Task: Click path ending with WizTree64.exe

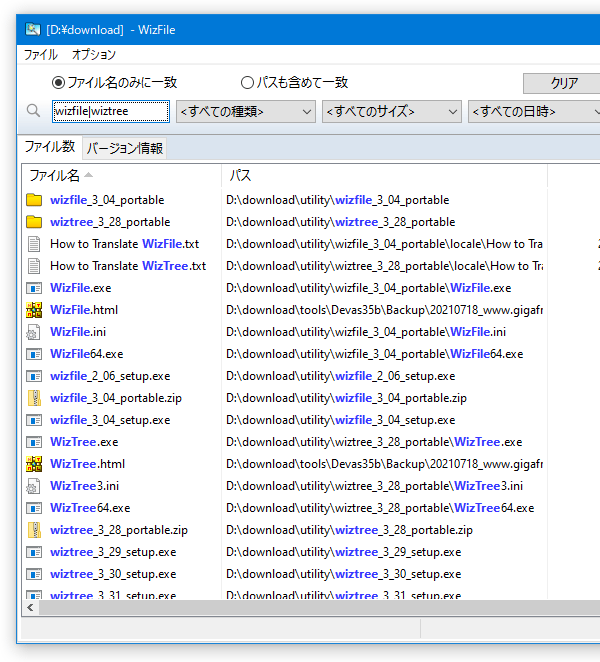Action: pyautogui.click(x=380, y=508)
